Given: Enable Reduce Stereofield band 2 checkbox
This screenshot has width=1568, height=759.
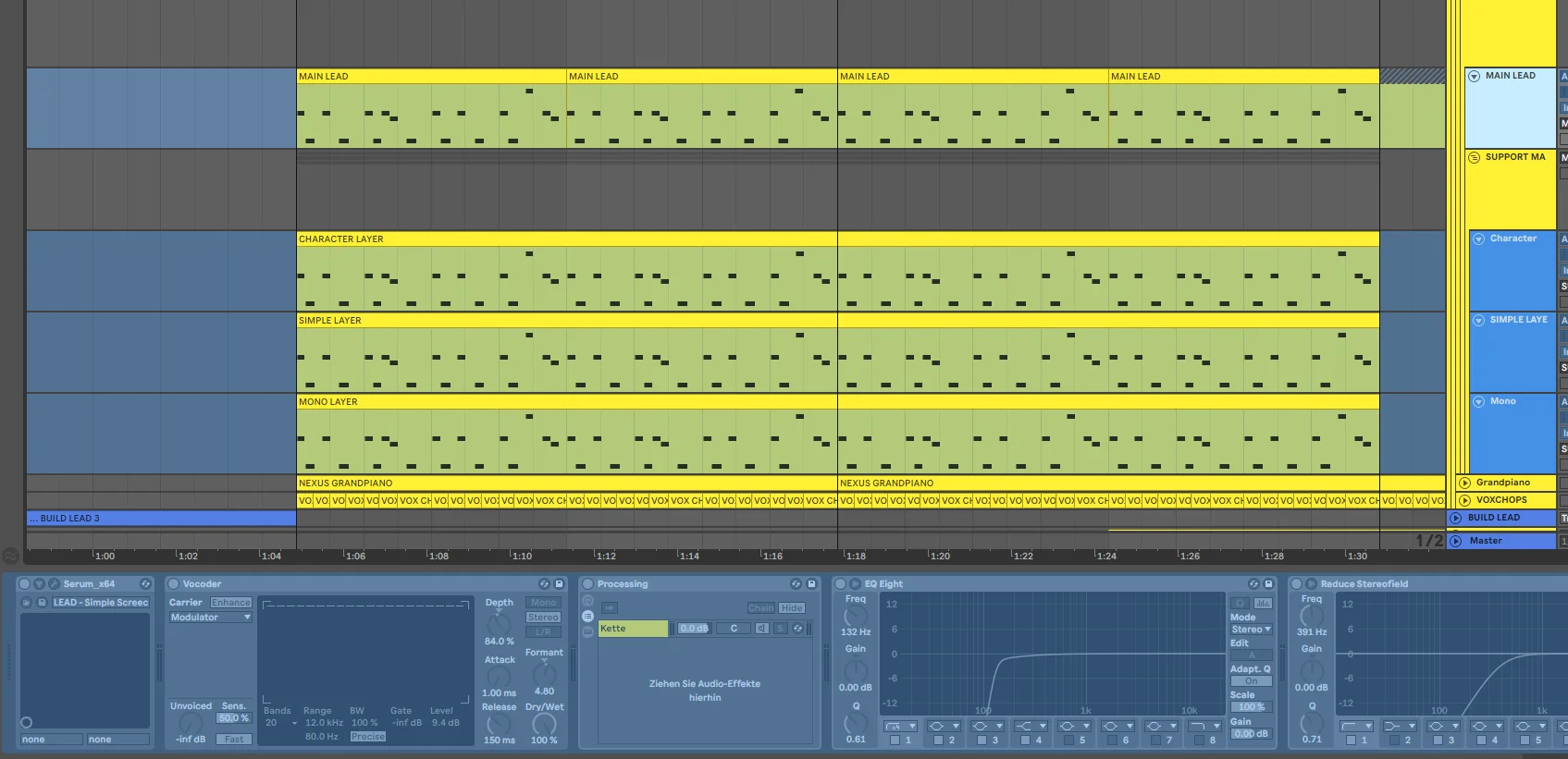Looking at the screenshot, I should [1394, 741].
